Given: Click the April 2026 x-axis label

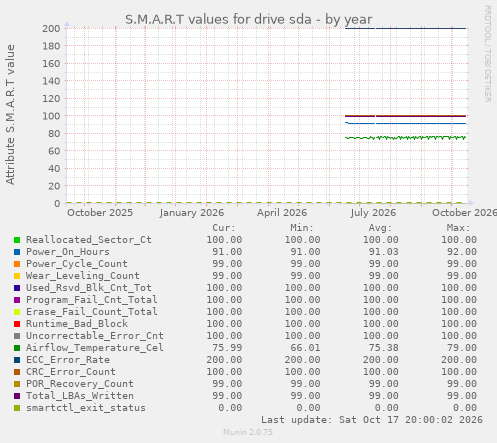Looking at the screenshot, I should point(282,213).
